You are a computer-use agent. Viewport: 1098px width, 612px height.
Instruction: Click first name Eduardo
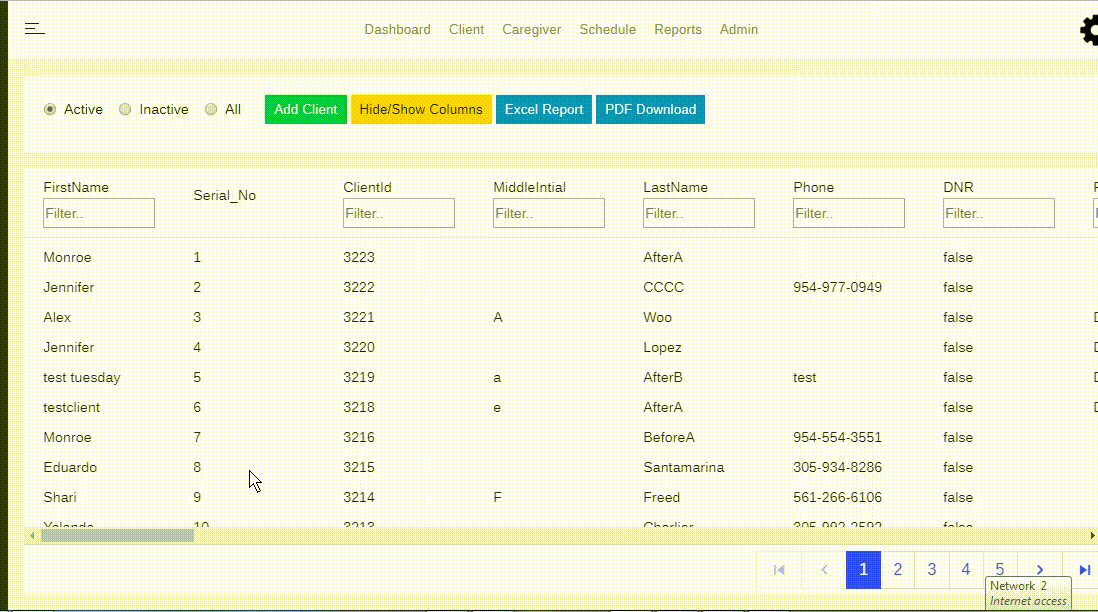coord(70,467)
